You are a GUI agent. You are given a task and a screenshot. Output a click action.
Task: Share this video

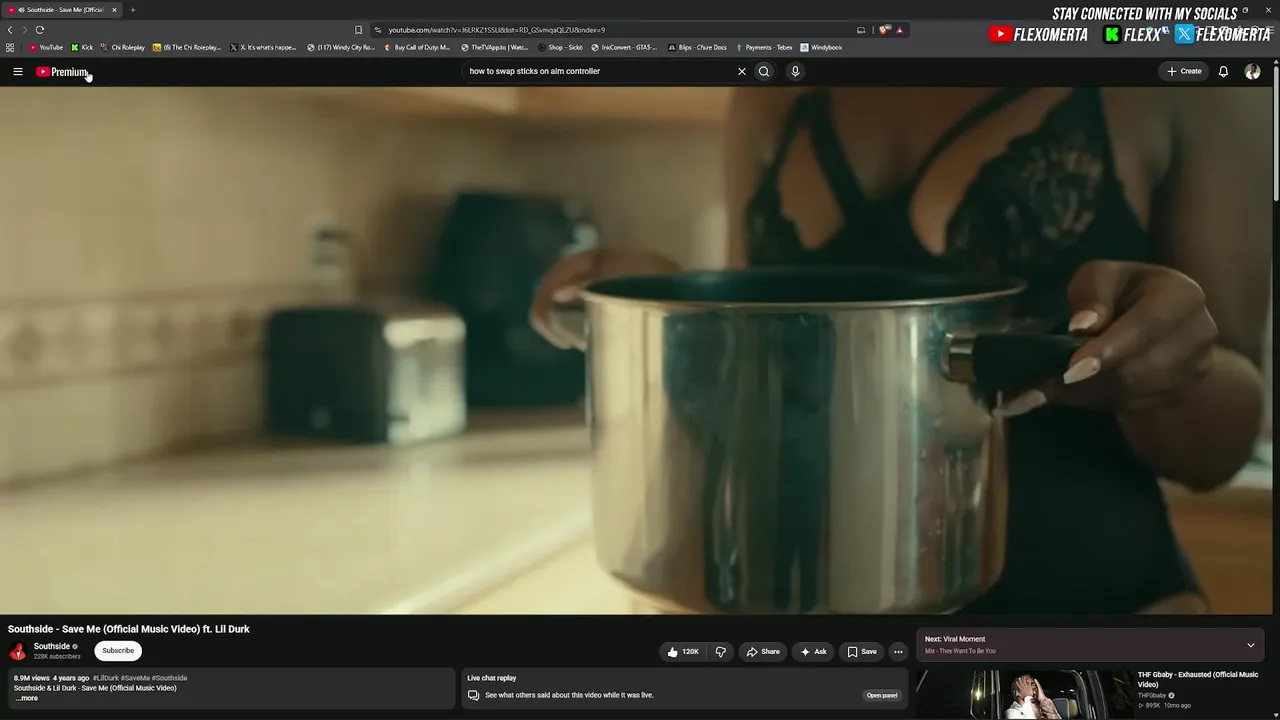coord(763,652)
